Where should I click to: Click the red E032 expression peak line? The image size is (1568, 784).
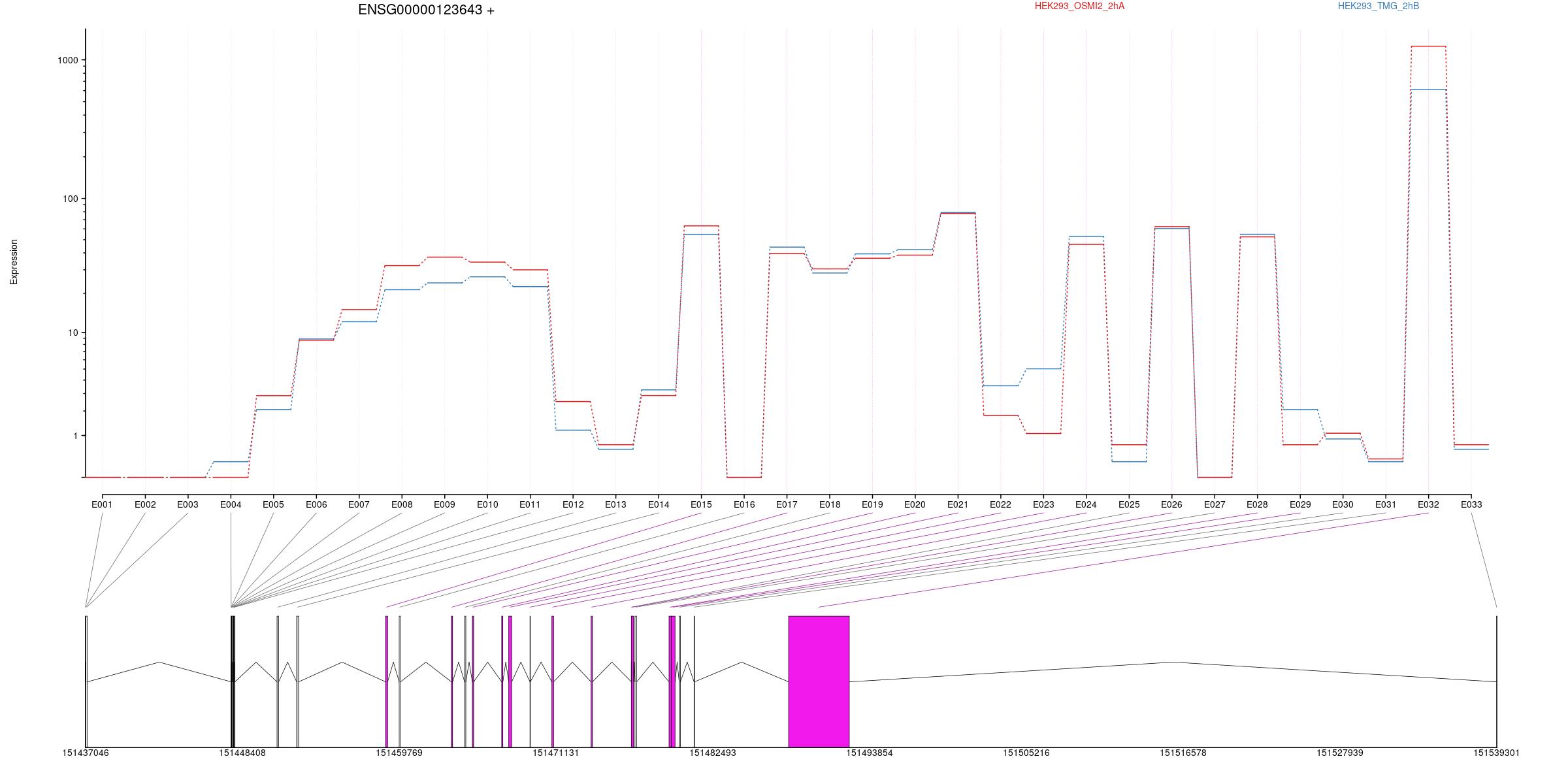pyautogui.click(x=1428, y=46)
